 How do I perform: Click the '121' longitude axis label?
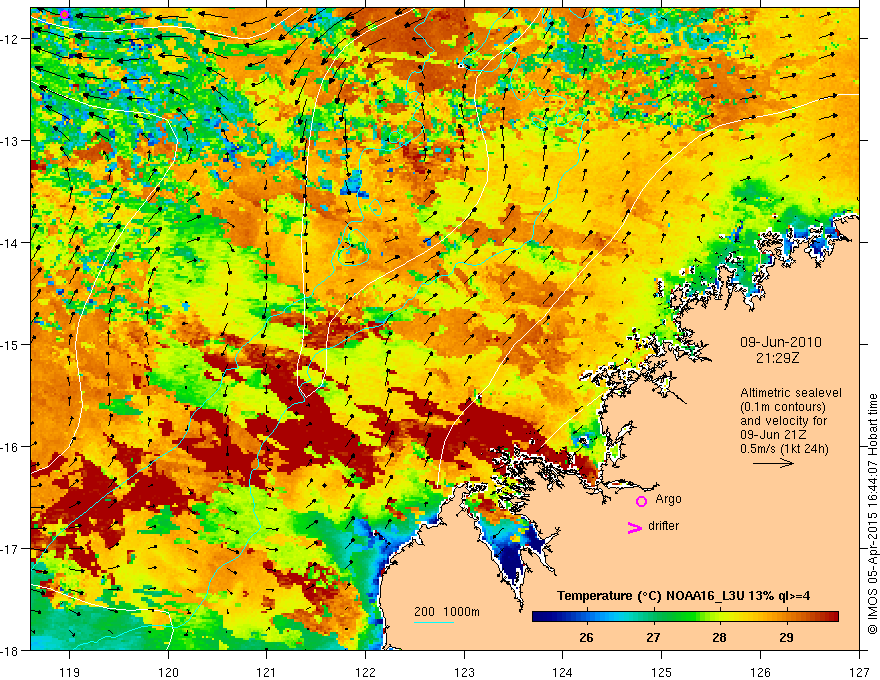(x=267, y=672)
